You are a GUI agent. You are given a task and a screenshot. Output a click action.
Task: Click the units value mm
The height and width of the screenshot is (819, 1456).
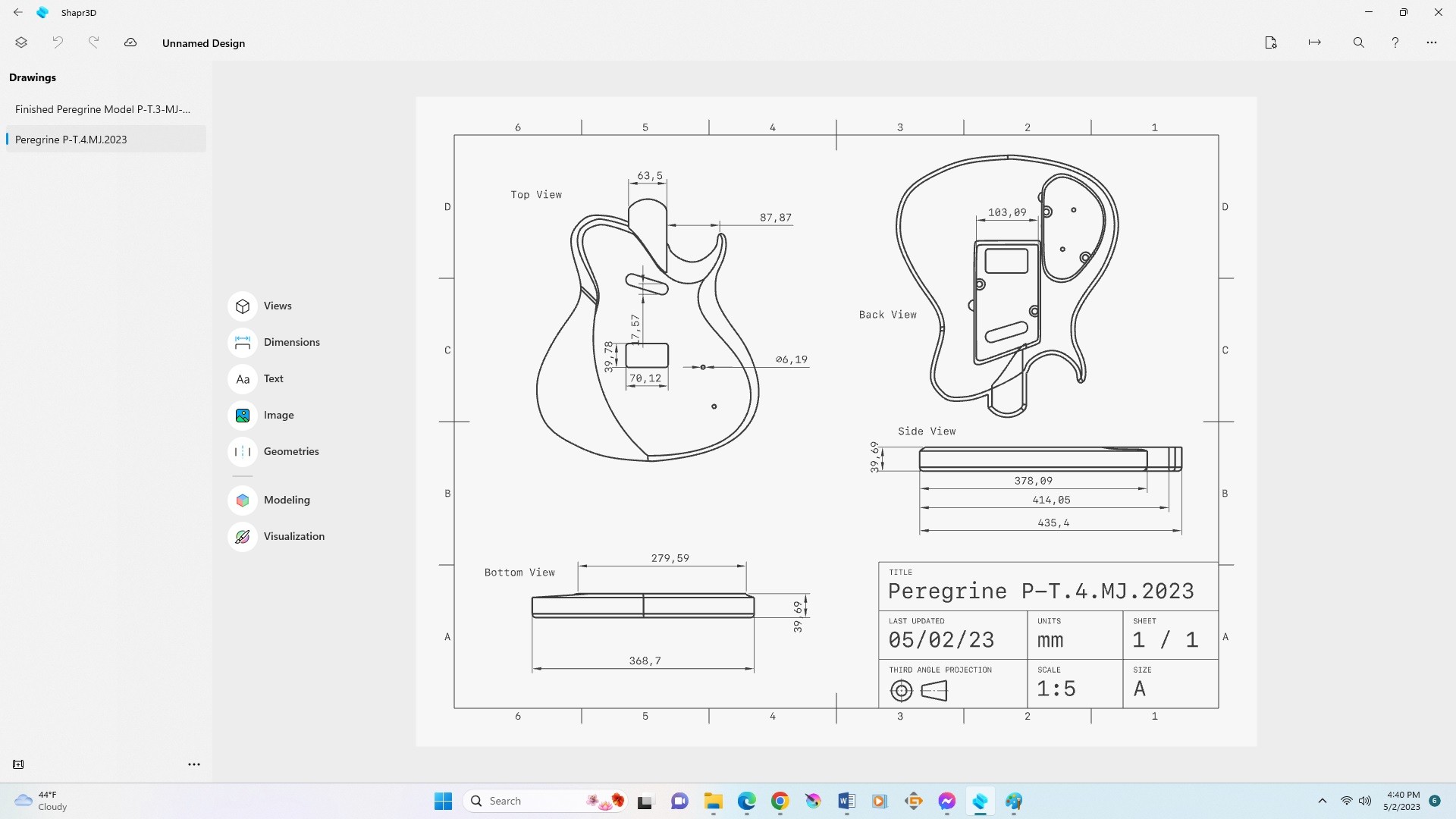(1050, 641)
